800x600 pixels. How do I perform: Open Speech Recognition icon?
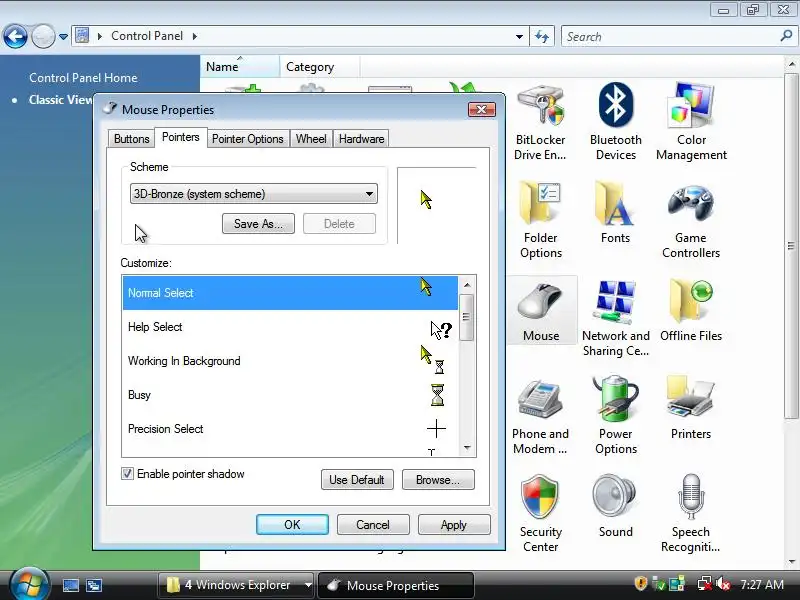[691, 513]
